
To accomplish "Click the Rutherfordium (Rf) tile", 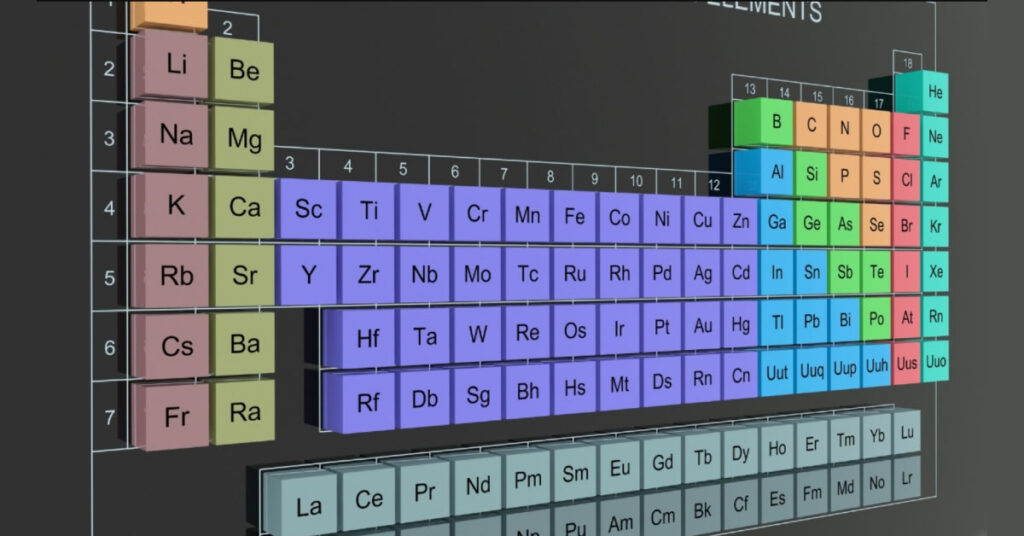I will (x=368, y=403).
